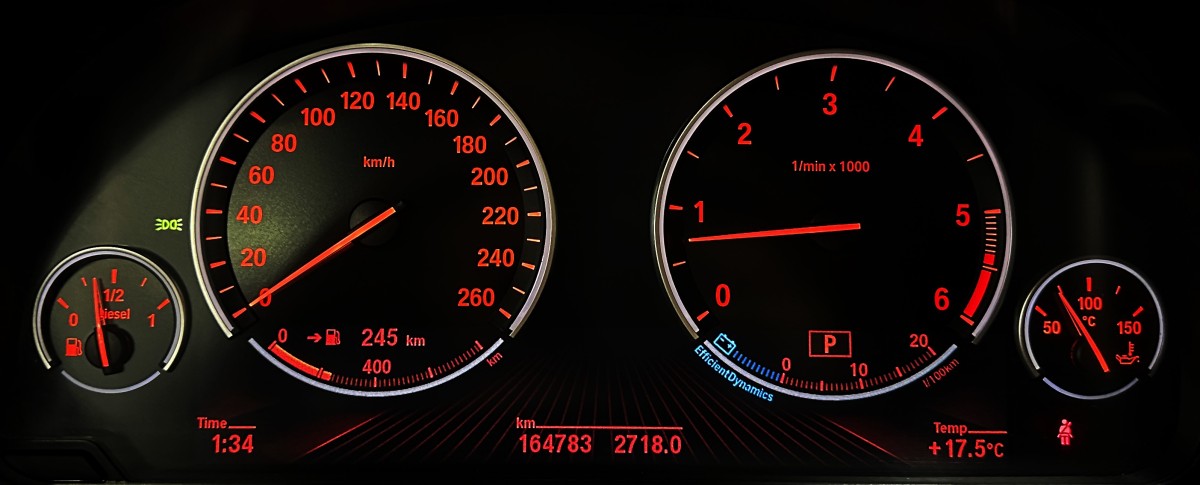Click the fuel pump icon in fuel gauge

click(x=73, y=347)
